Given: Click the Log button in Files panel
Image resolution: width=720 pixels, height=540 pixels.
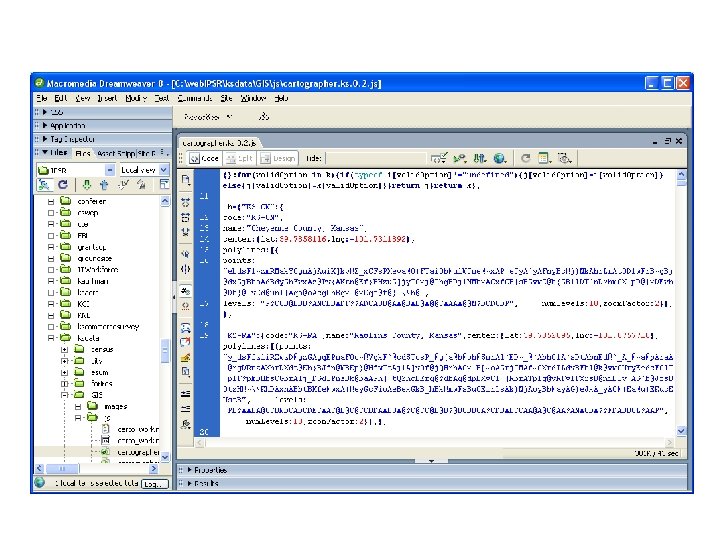Looking at the screenshot, I should pos(154,484).
